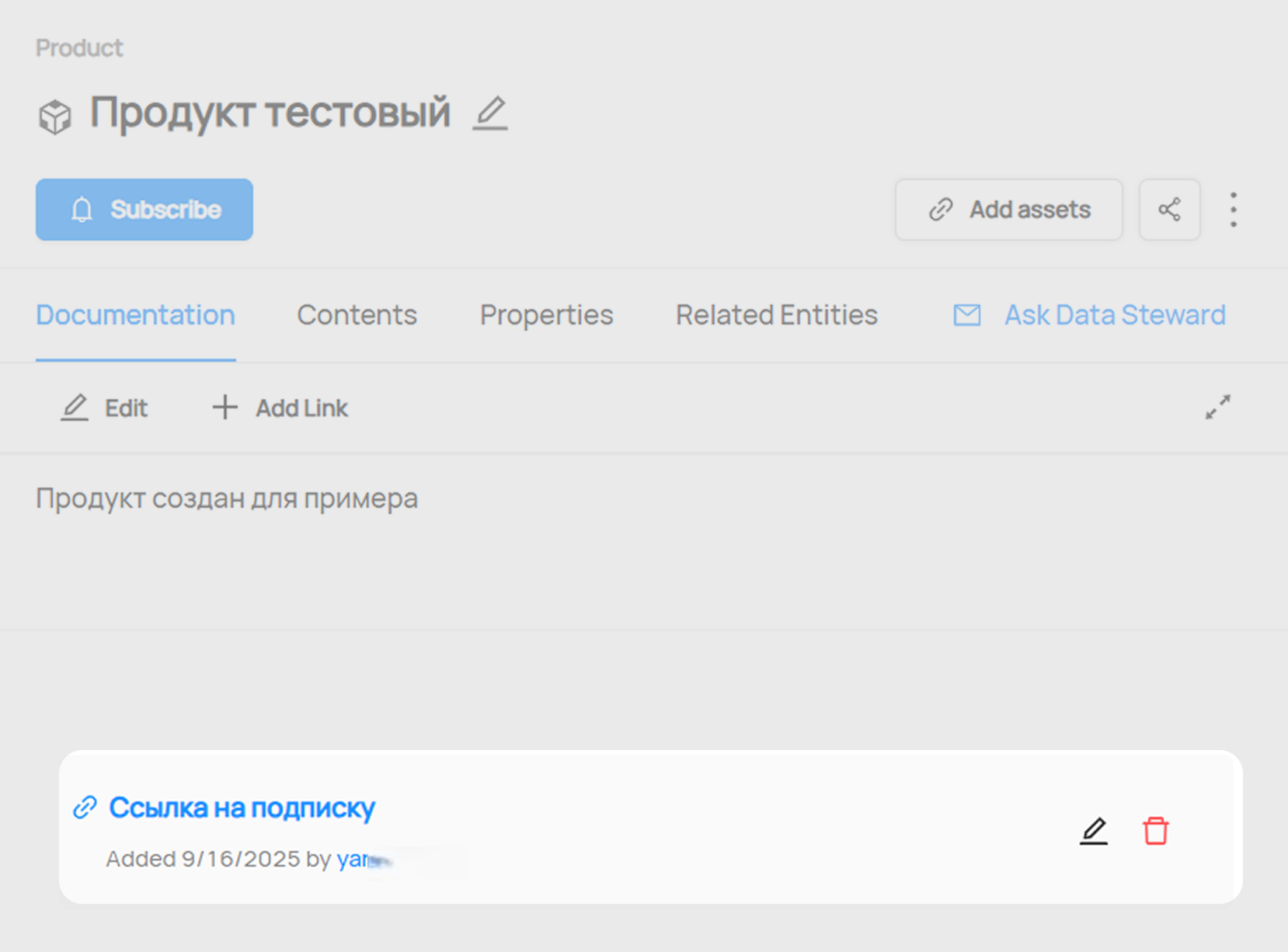Go to the Related Entities tab
The width and height of the screenshot is (1288, 952).
776,315
